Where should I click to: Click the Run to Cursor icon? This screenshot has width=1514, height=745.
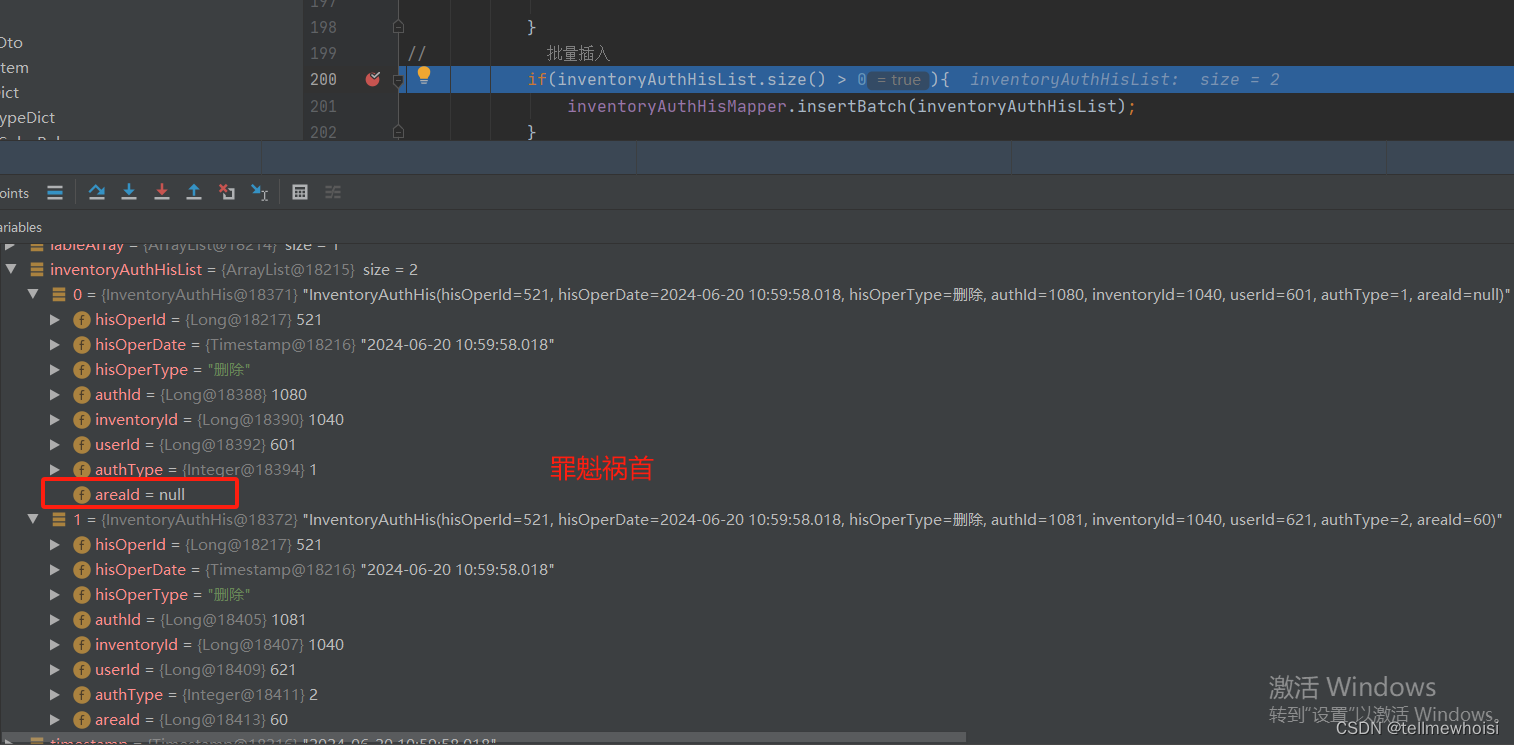260,192
